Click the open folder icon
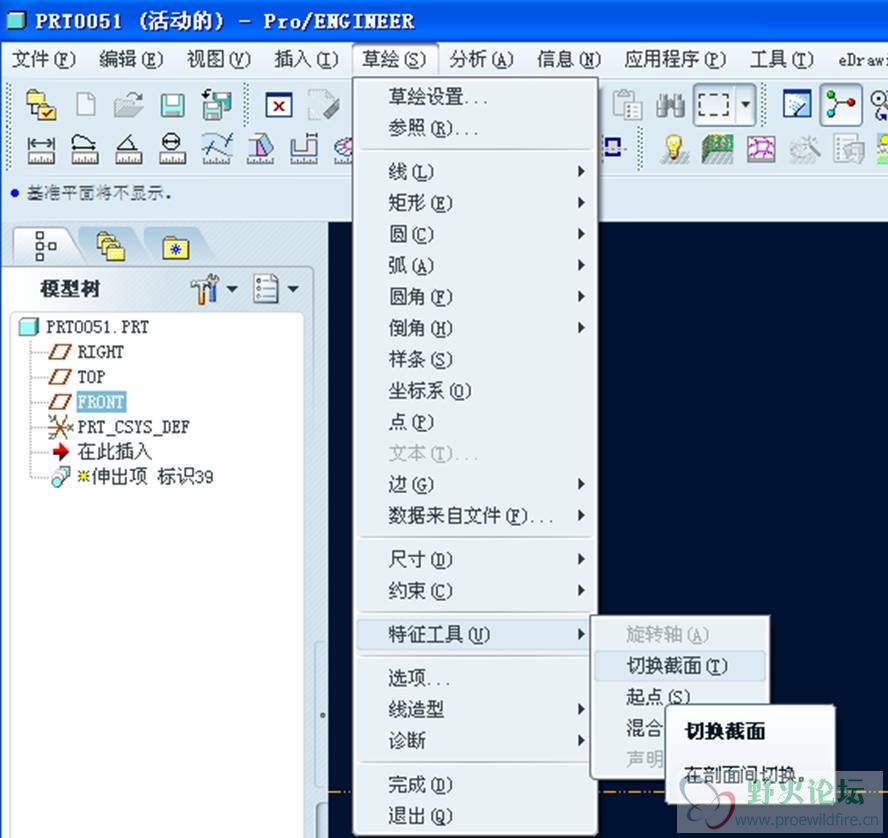 [129, 105]
